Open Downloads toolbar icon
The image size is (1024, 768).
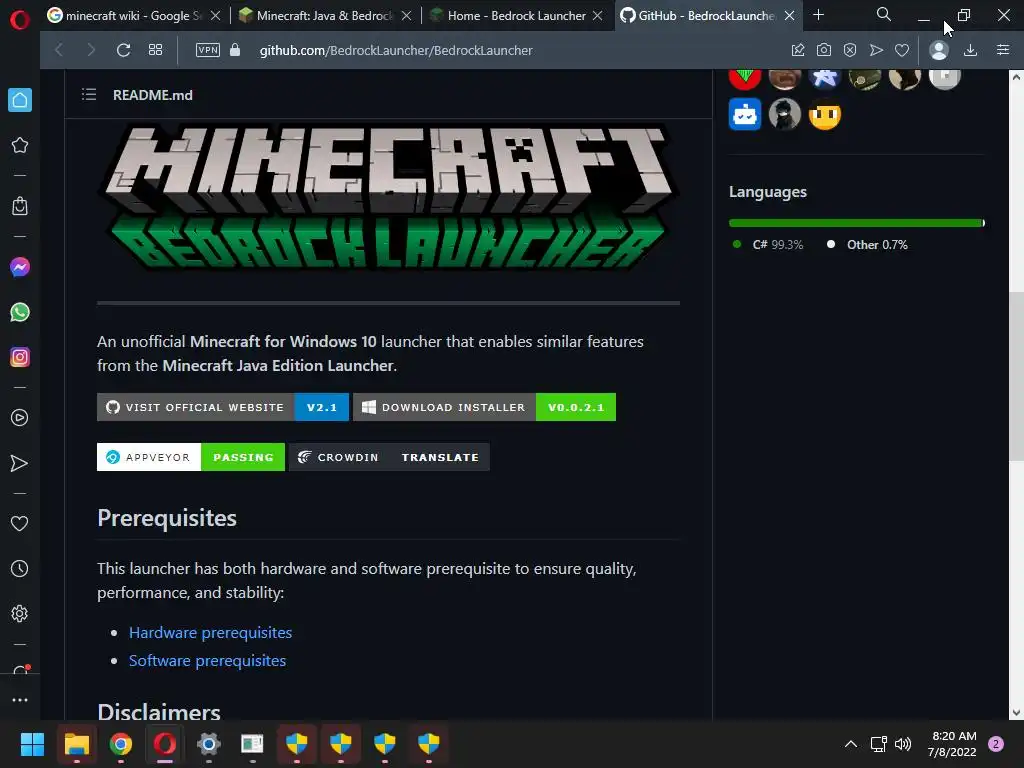tap(970, 50)
